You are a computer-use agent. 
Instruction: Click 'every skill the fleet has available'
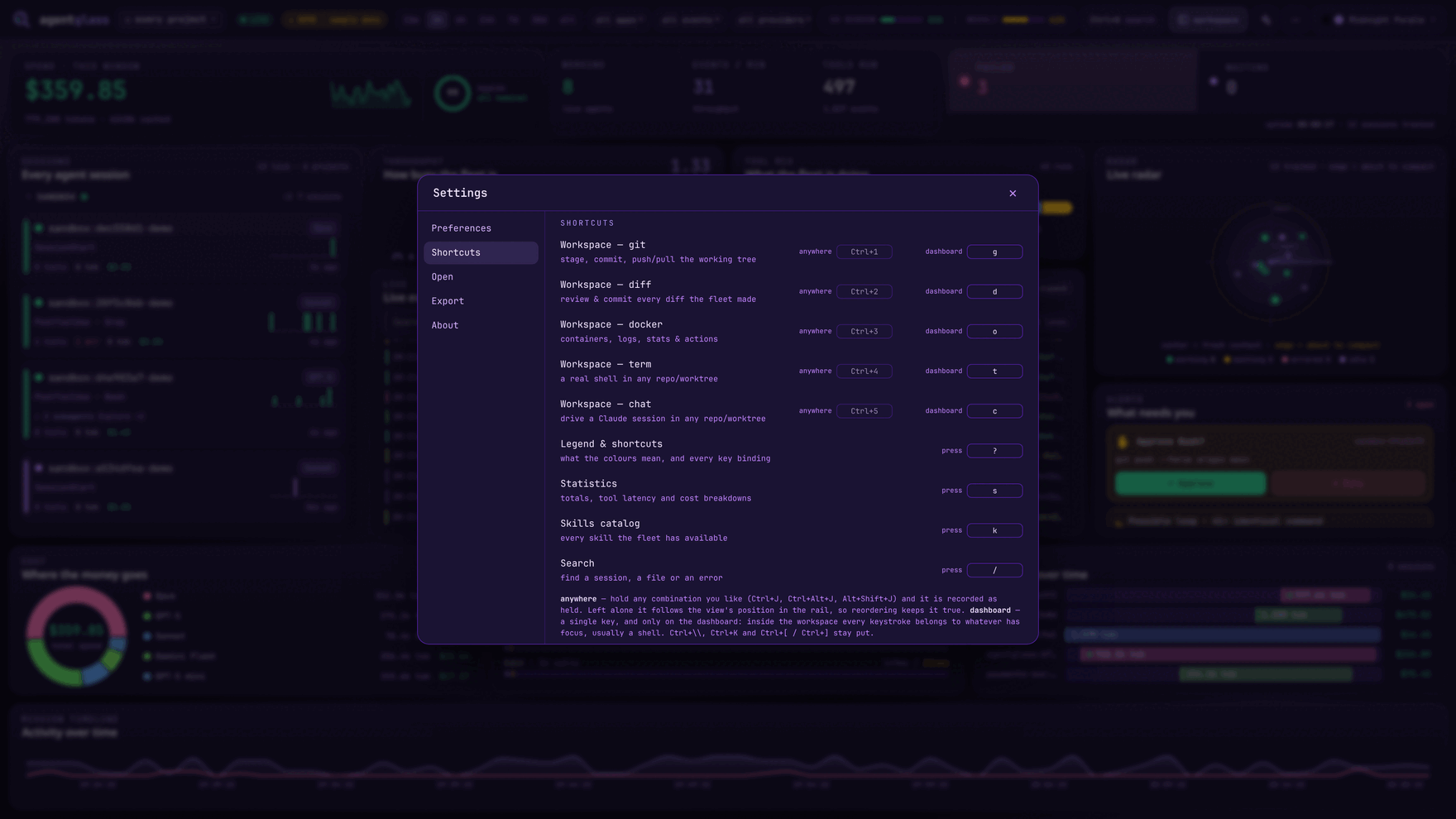pyautogui.click(x=644, y=538)
